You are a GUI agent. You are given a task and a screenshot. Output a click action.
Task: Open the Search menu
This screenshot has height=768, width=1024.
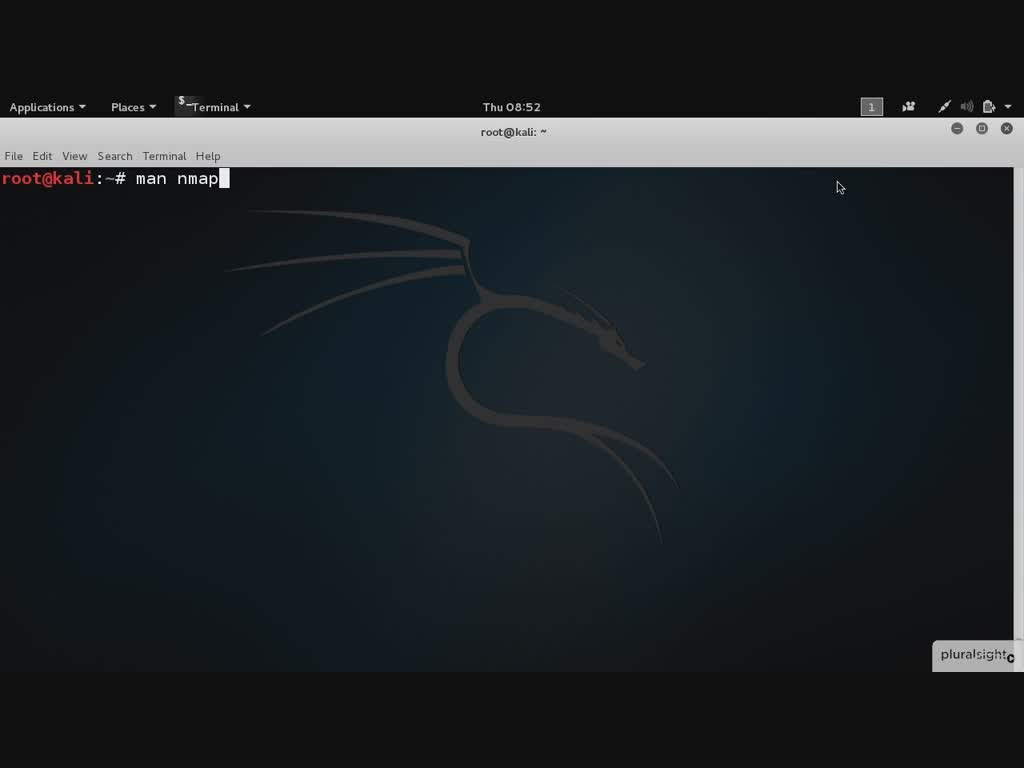point(115,156)
